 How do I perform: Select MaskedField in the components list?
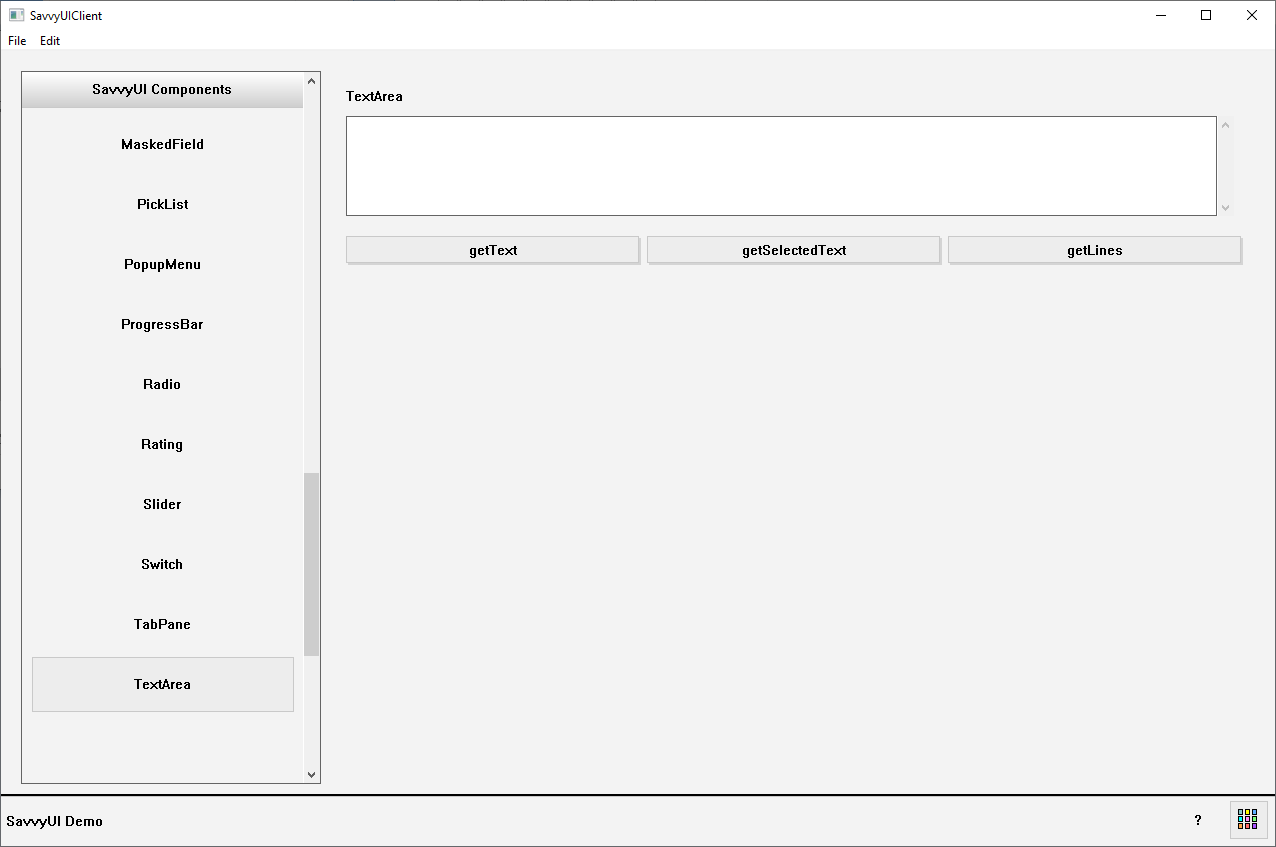(x=162, y=144)
